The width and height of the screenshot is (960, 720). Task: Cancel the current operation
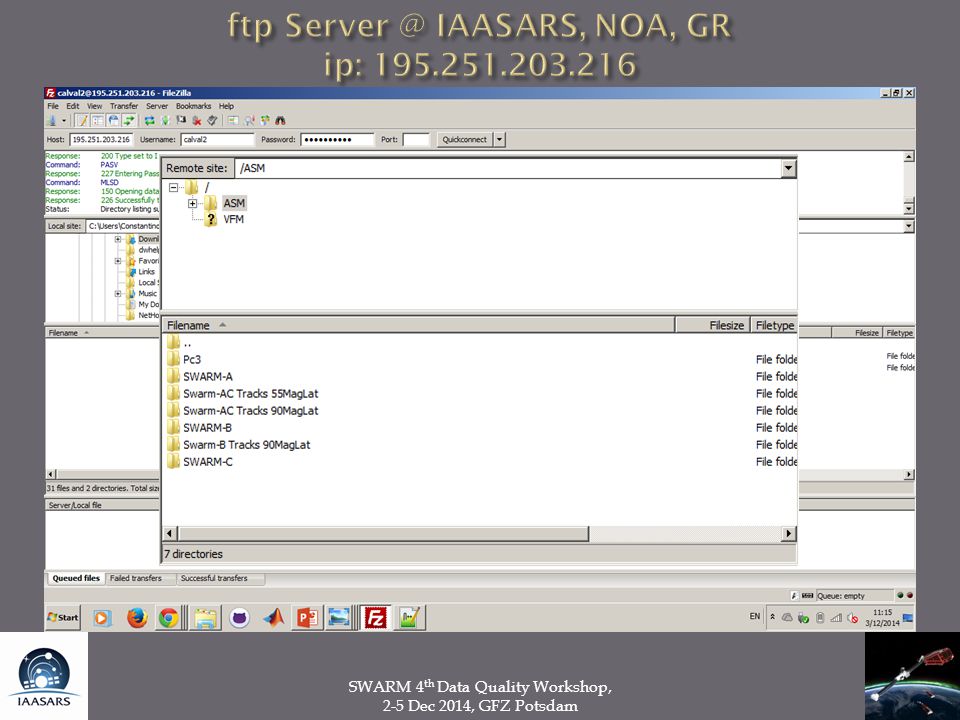point(181,120)
